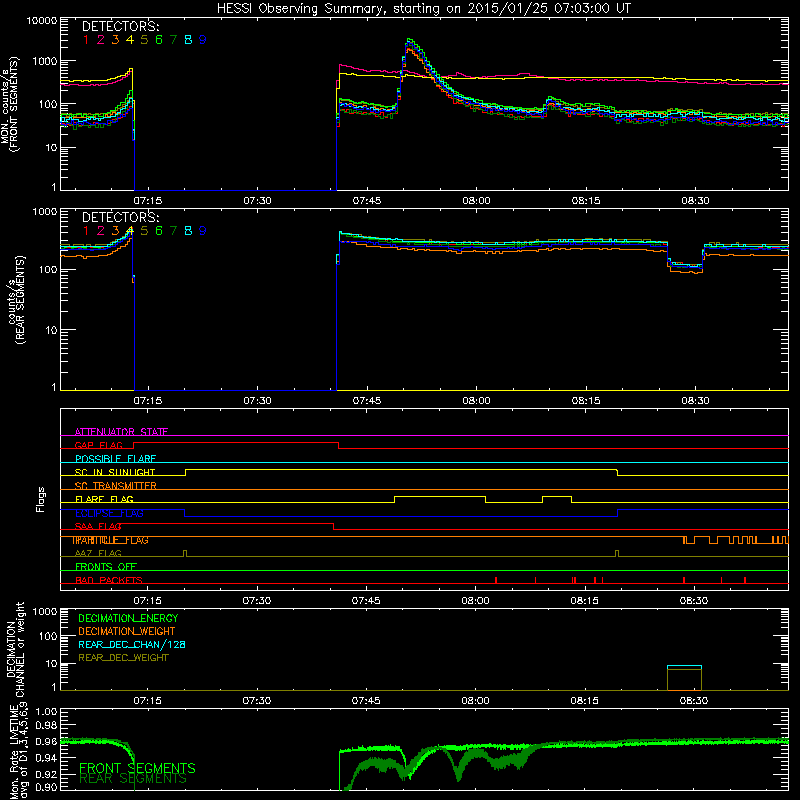
Task: Select detector 5 in the rear segments legend
Action: coord(144,231)
